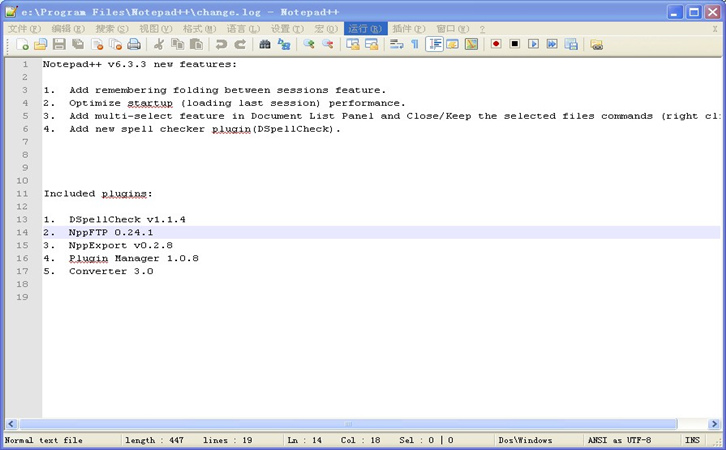Click the Cut scissors icon
The width and height of the screenshot is (726, 450).
(x=158, y=45)
